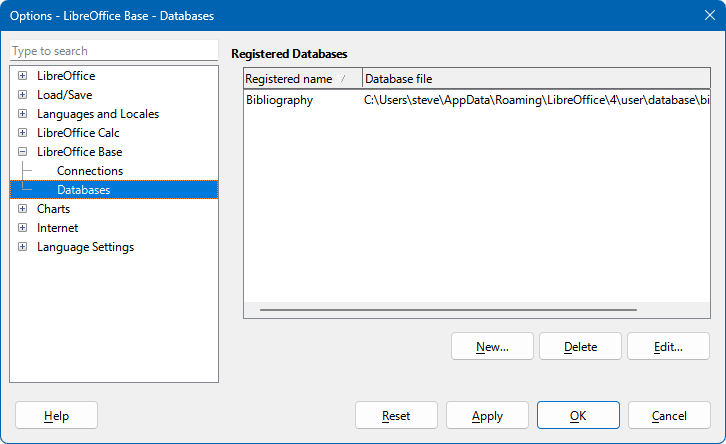Select the Bibliography registered name

point(279,100)
